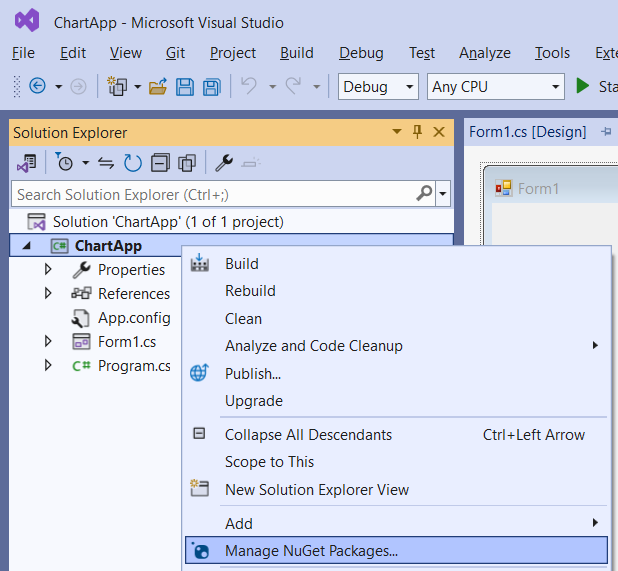Screen dimensions: 618x571
Task: Choose Publish... from the context menu
Action: [x=396, y=373]
